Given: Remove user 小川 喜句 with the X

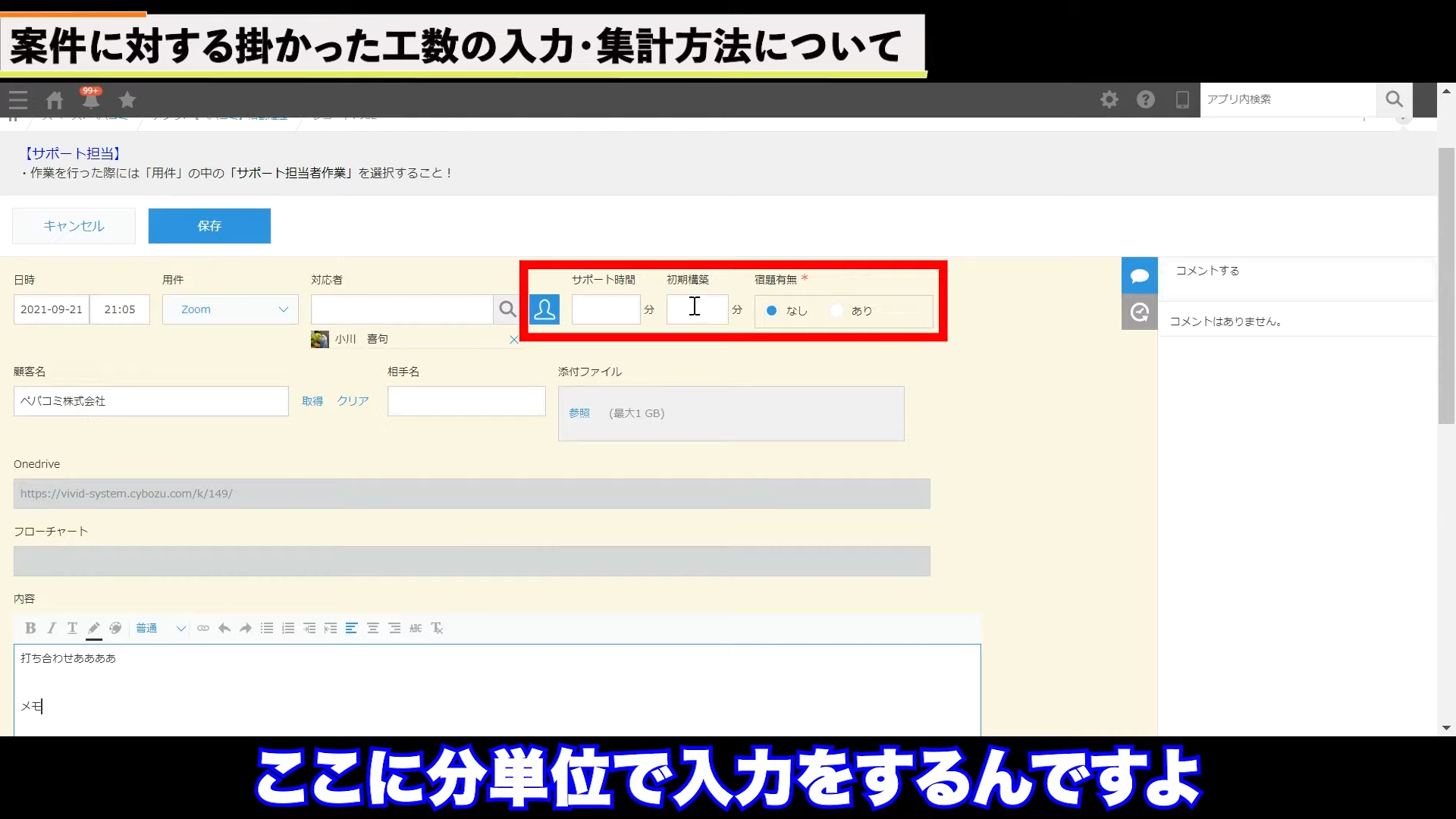Looking at the screenshot, I should [513, 340].
